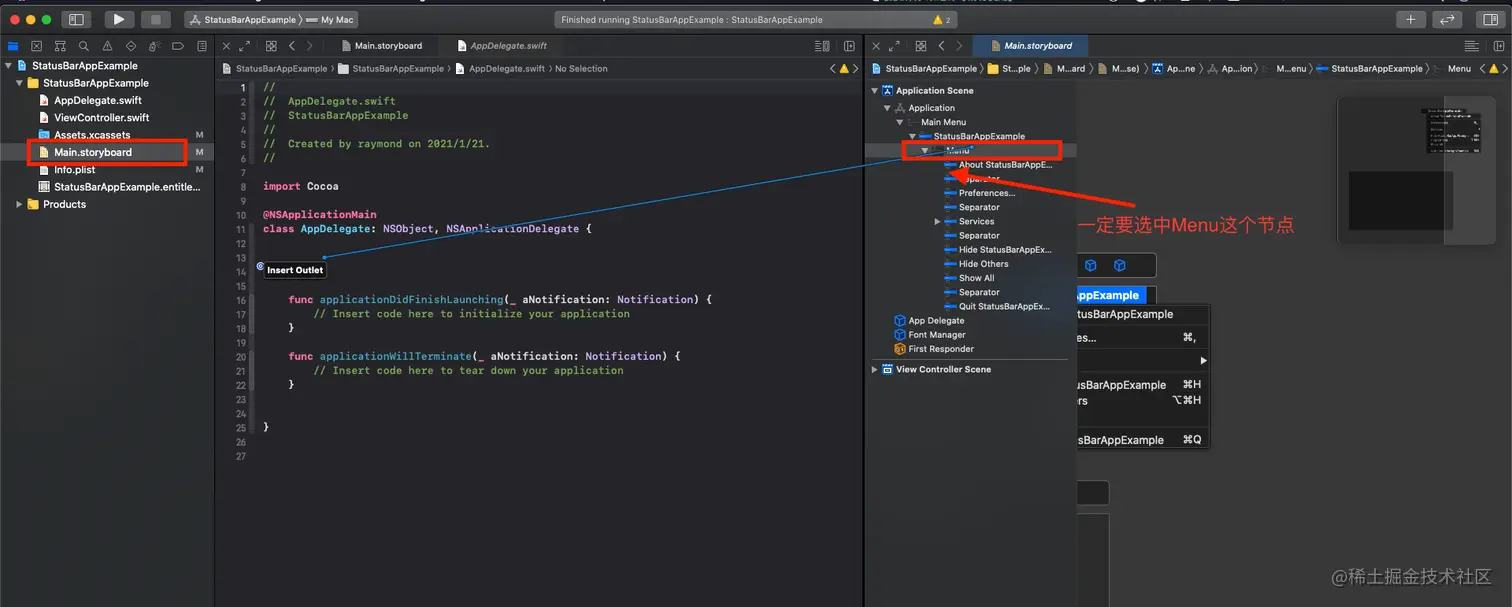Open the StatusBarAppExample scheme selector
Viewport: 1512px width, 607px height.
243,20
